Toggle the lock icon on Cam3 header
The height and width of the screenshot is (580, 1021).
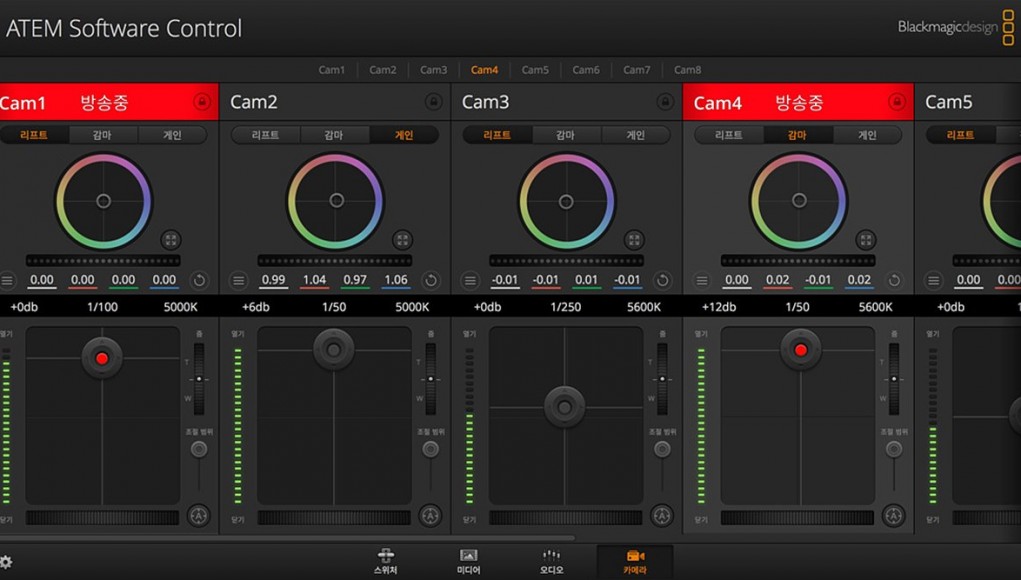(665, 102)
